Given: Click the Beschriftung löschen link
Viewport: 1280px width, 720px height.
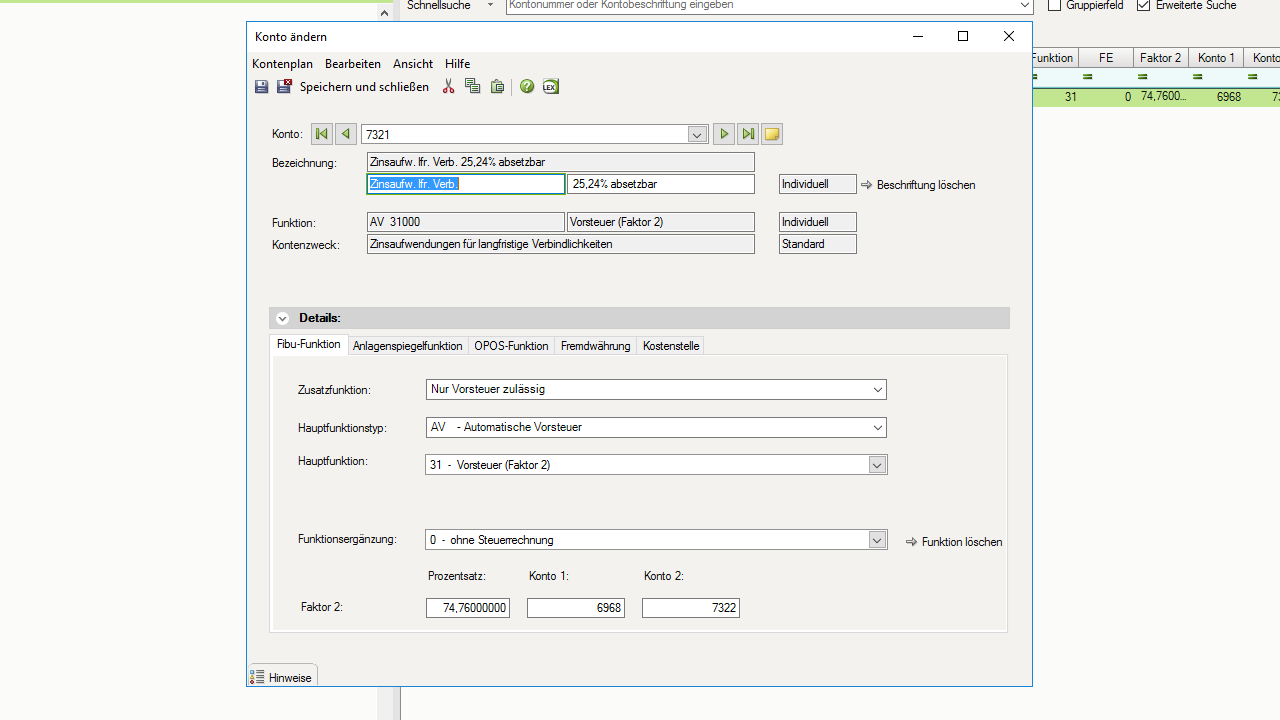Looking at the screenshot, I should click(925, 185).
